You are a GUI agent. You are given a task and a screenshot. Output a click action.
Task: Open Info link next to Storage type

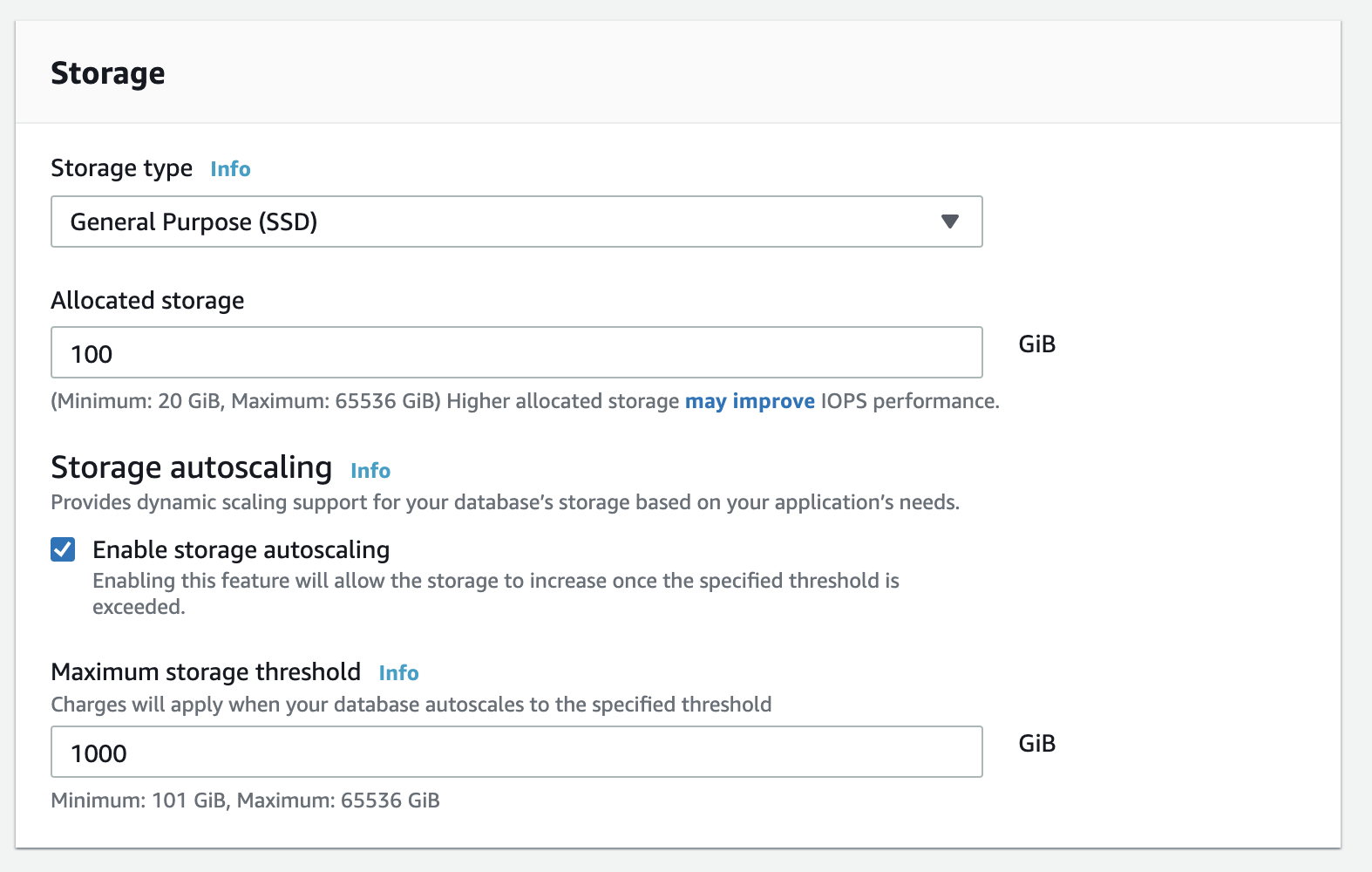[230, 168]
